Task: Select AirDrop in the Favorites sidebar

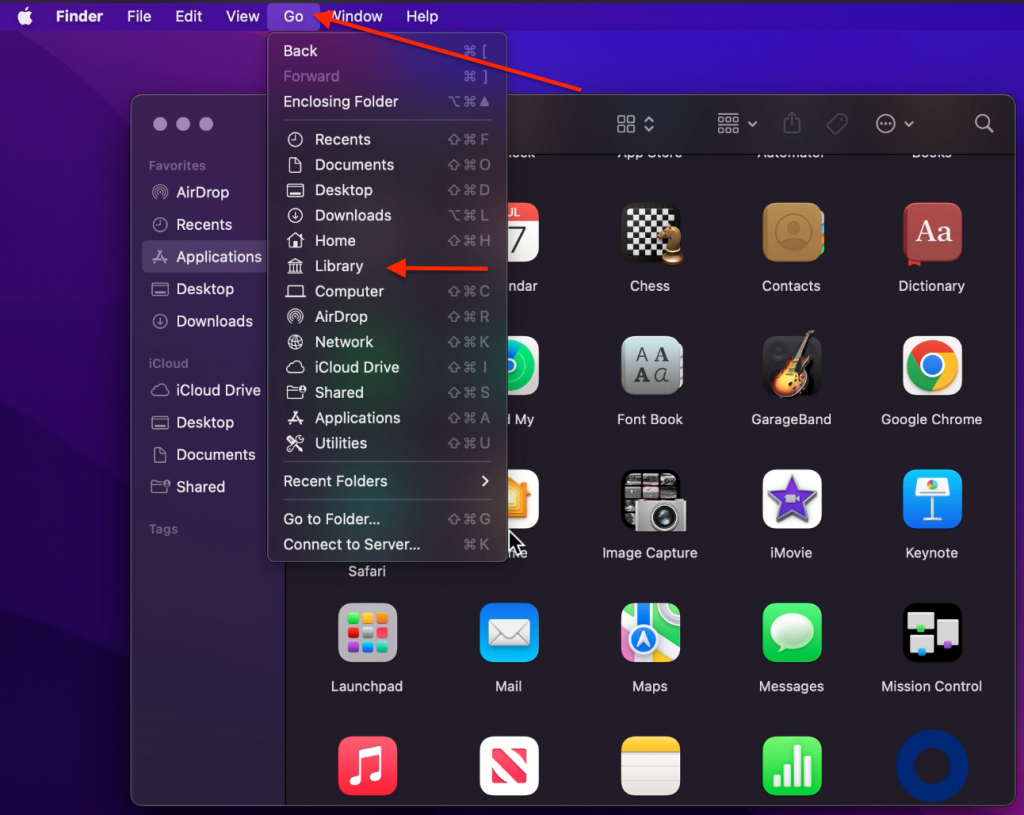Action: point(204,192)
